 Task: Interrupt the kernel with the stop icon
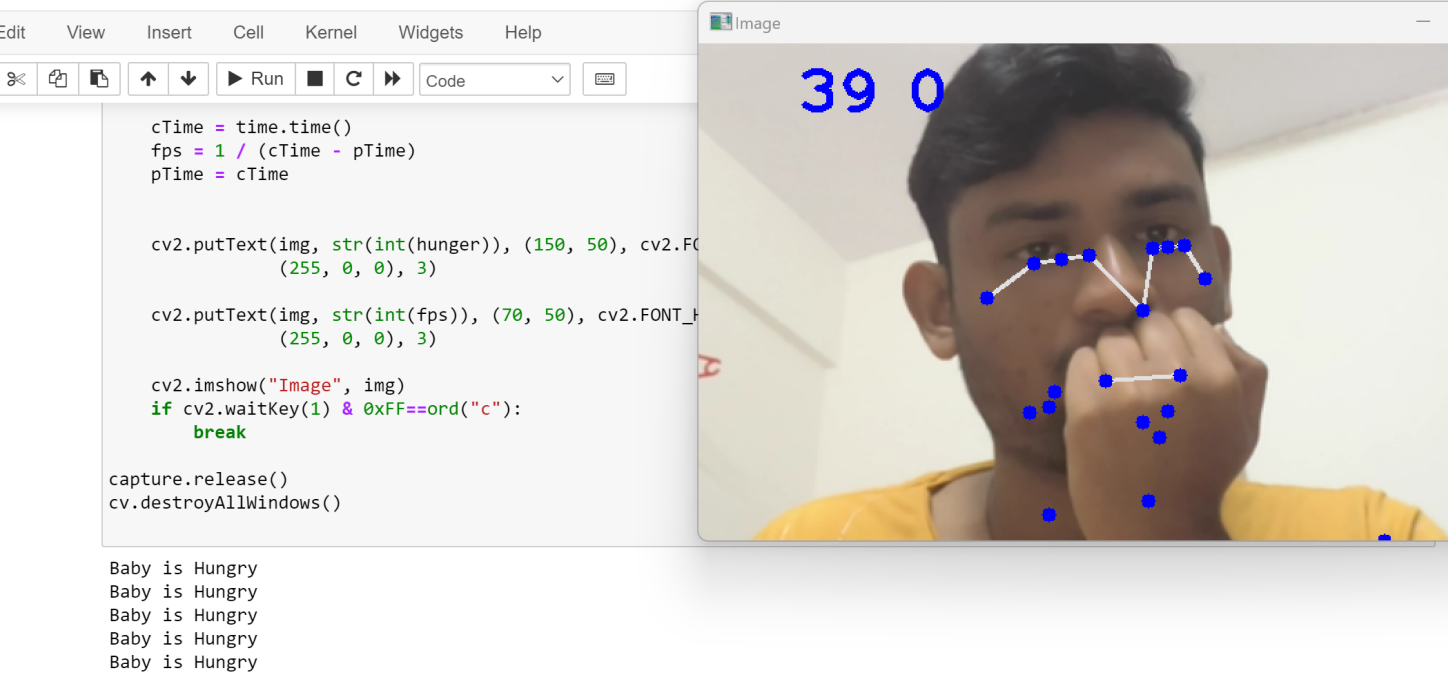coord(314,78)
